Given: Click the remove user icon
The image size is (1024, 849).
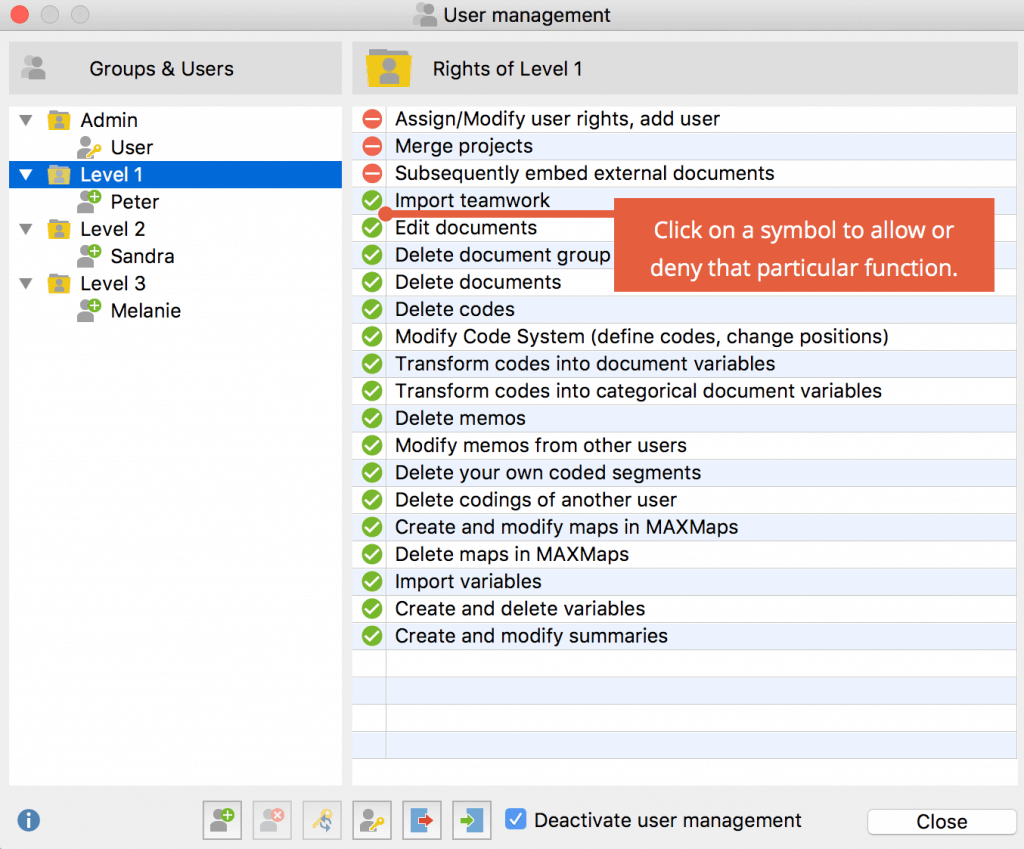Looking at the screenshot, I should coord(271,820).
